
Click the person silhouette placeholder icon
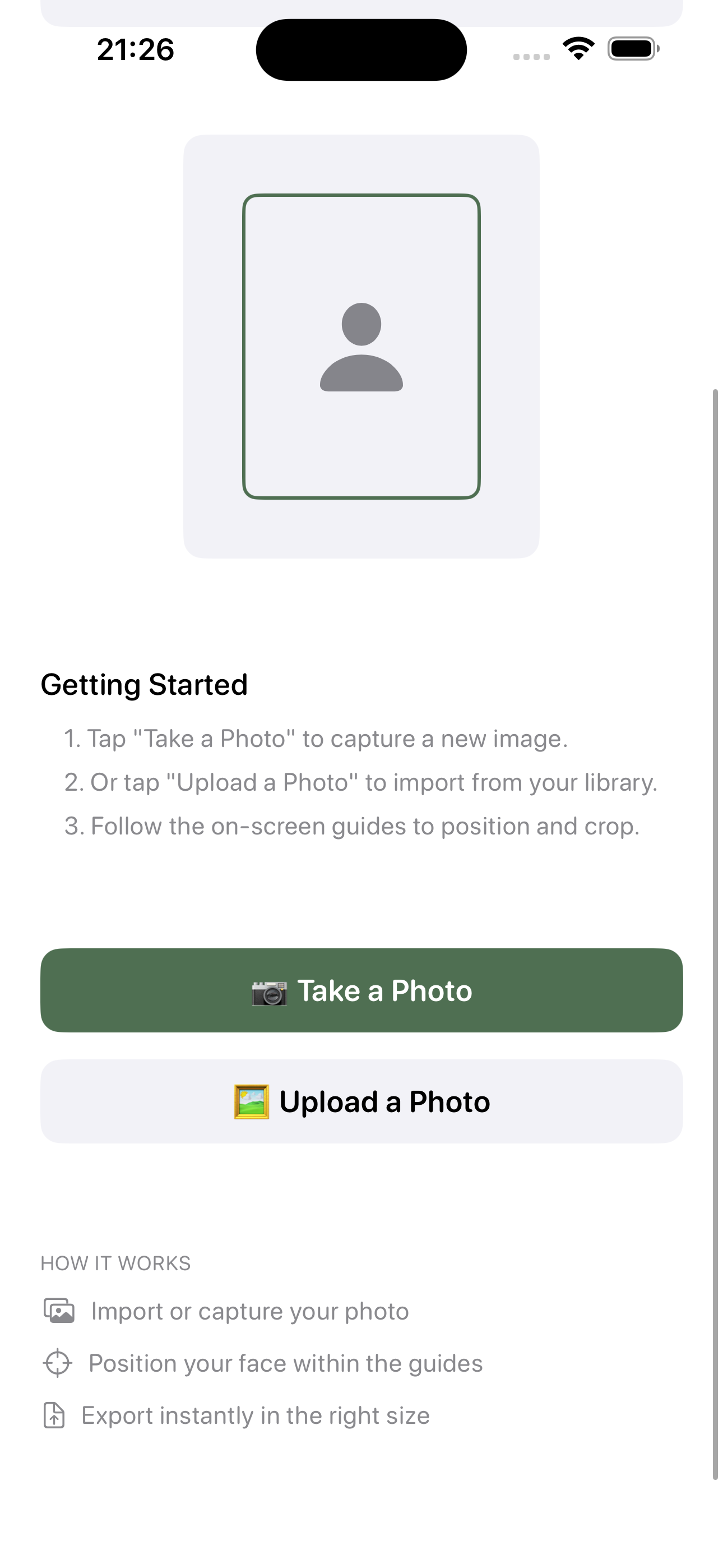pyautogui.click(x=361, y=347)
